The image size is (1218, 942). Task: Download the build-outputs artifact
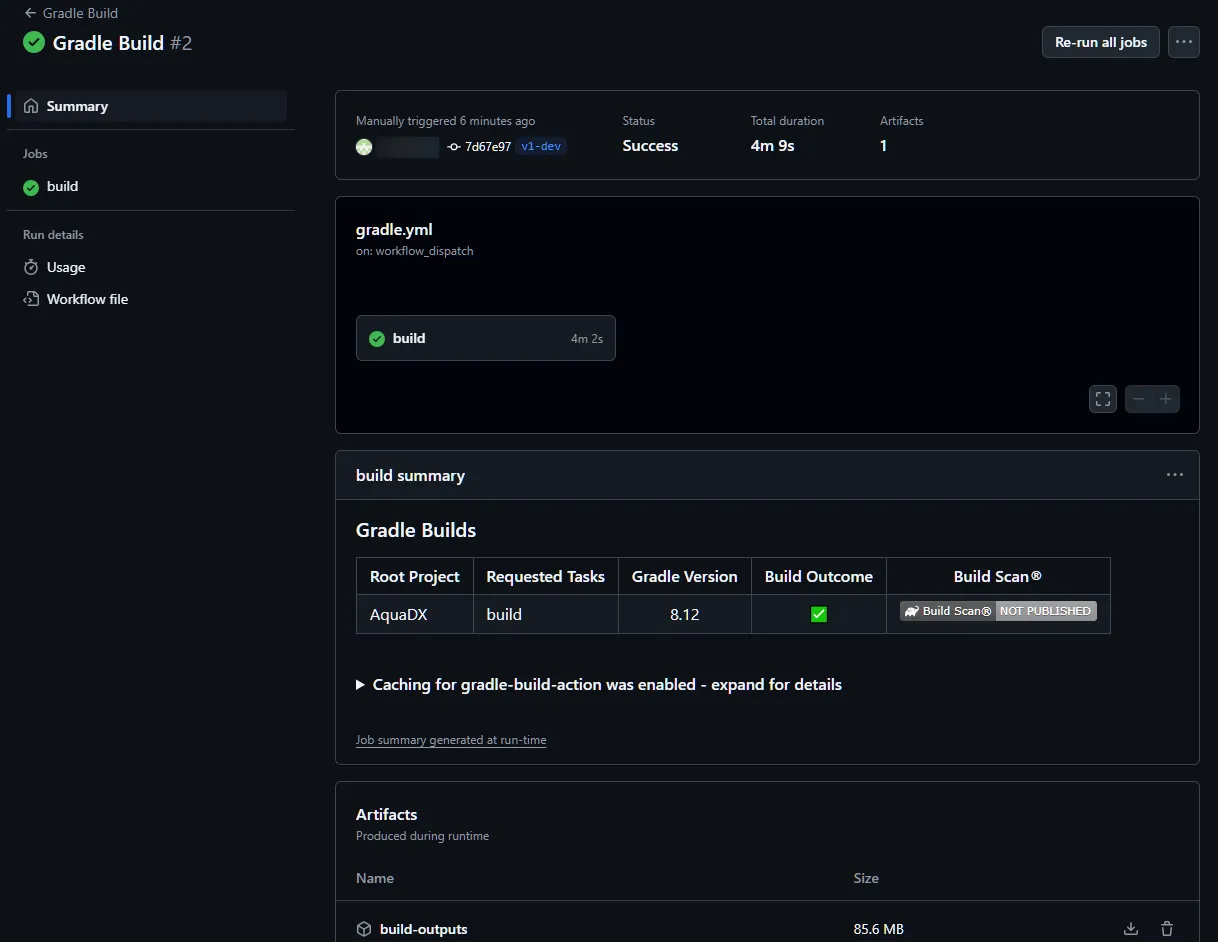(x=1130, y=929)
